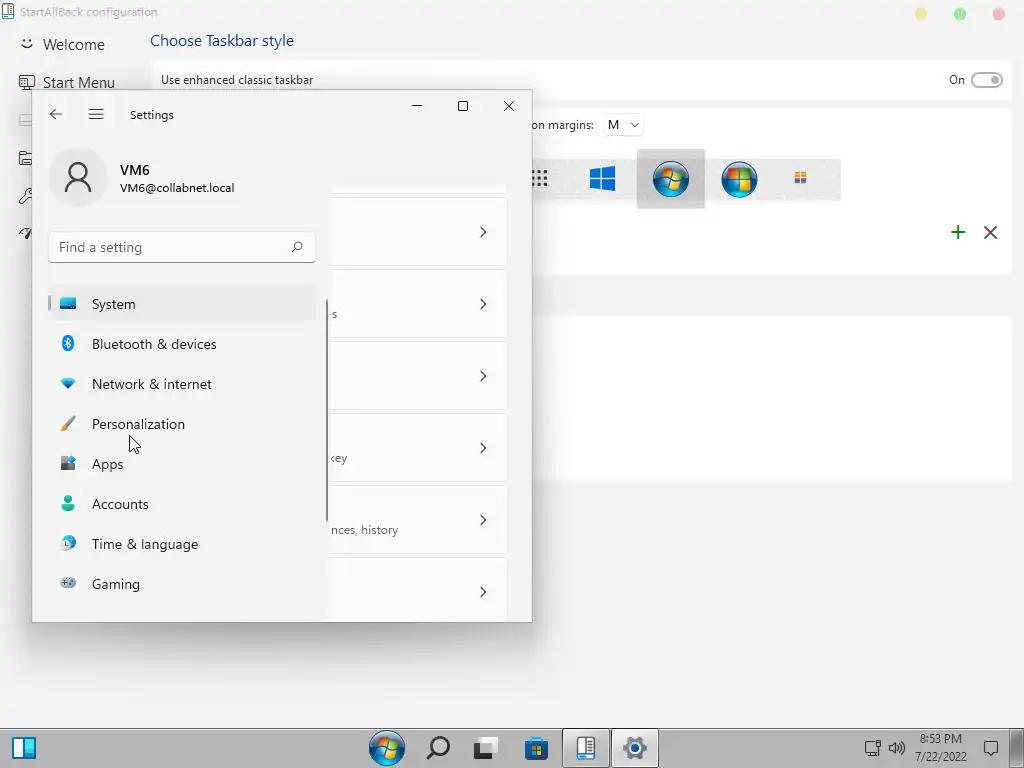Image resolution: width=1024 pixels, height=768 pixels.
Task: Click green maximize dot of StartAllBack window
Action: coord(960,14)
